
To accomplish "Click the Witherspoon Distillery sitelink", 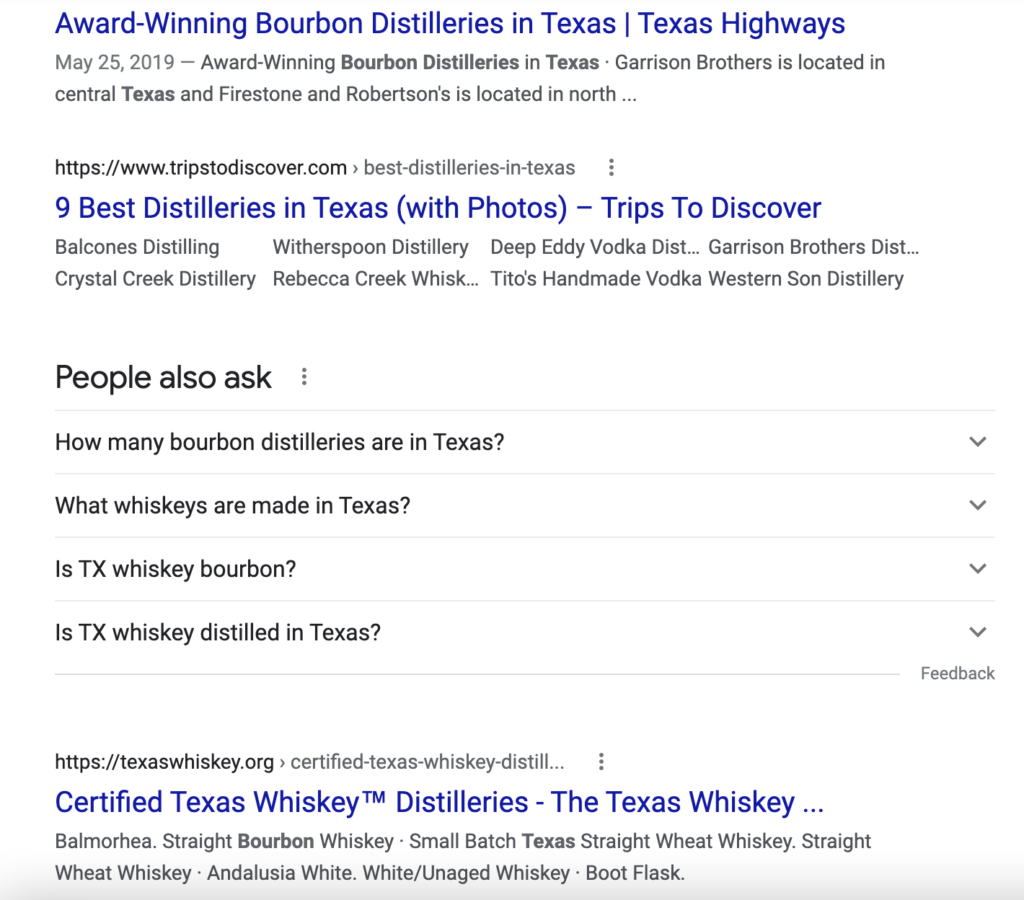I will (x=370, y=247).
